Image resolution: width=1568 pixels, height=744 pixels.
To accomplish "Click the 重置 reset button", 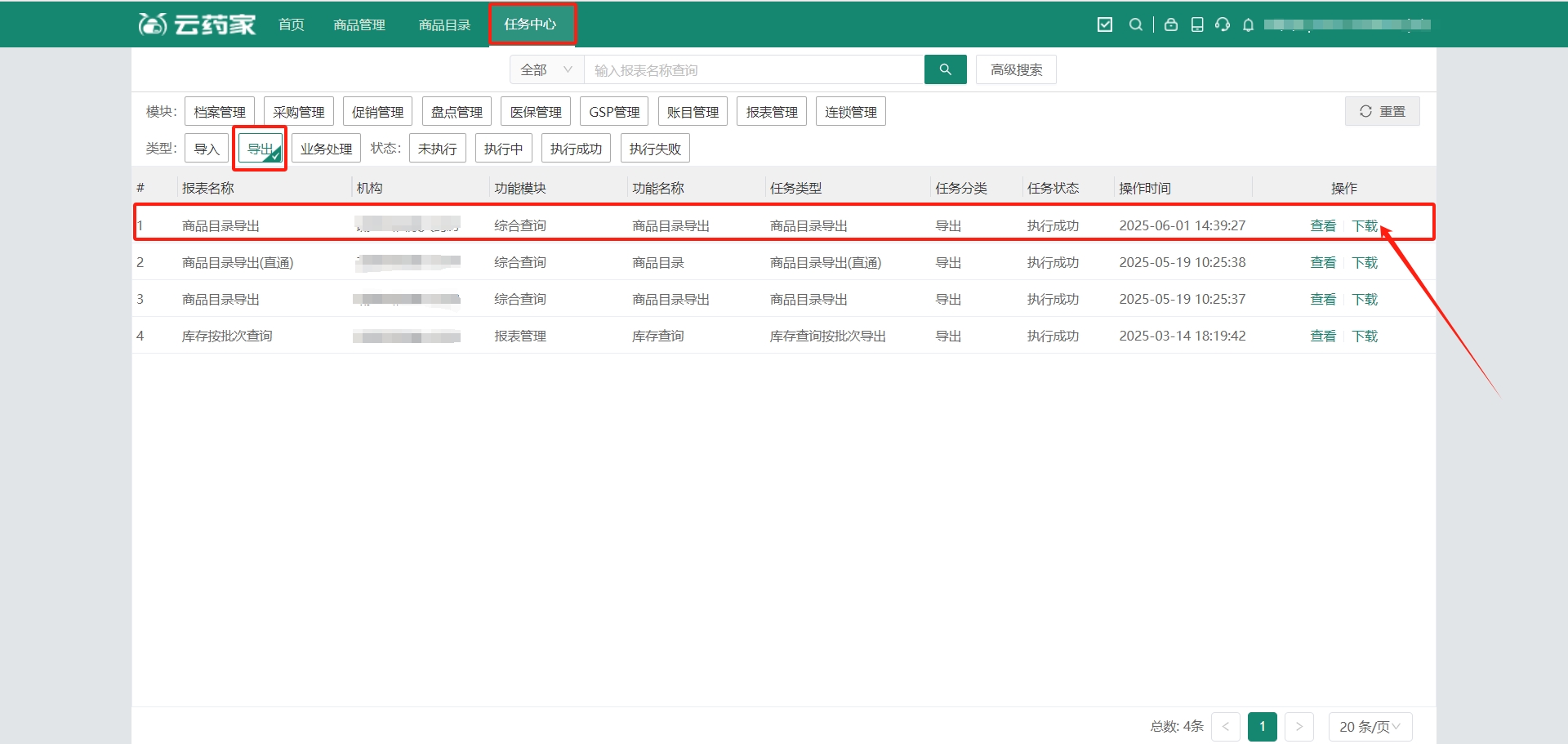I will 1383,111.
